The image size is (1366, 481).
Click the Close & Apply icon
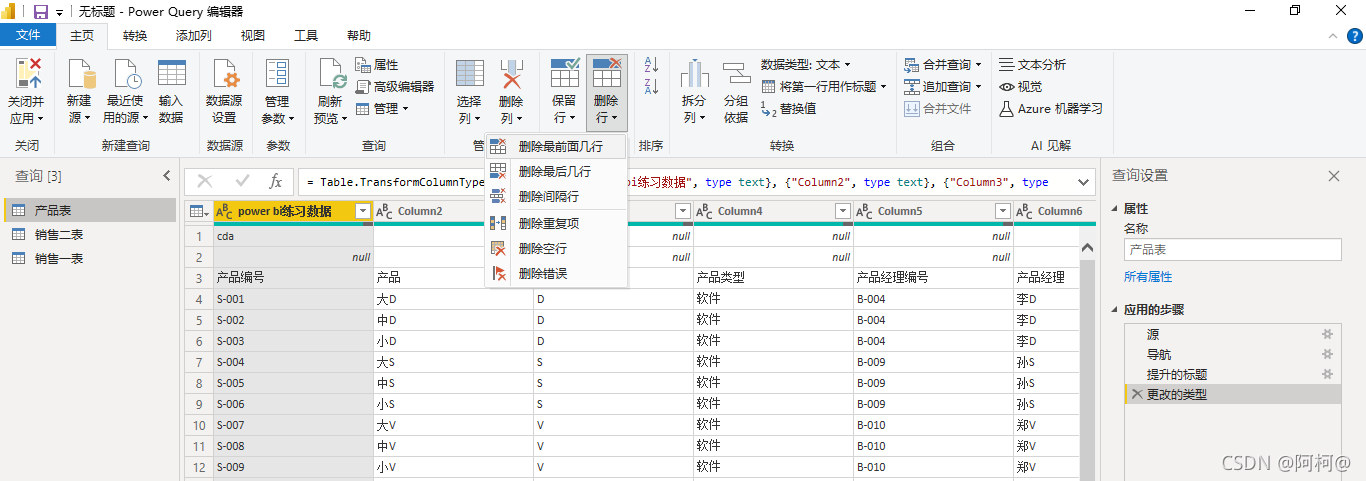(28, 75)
